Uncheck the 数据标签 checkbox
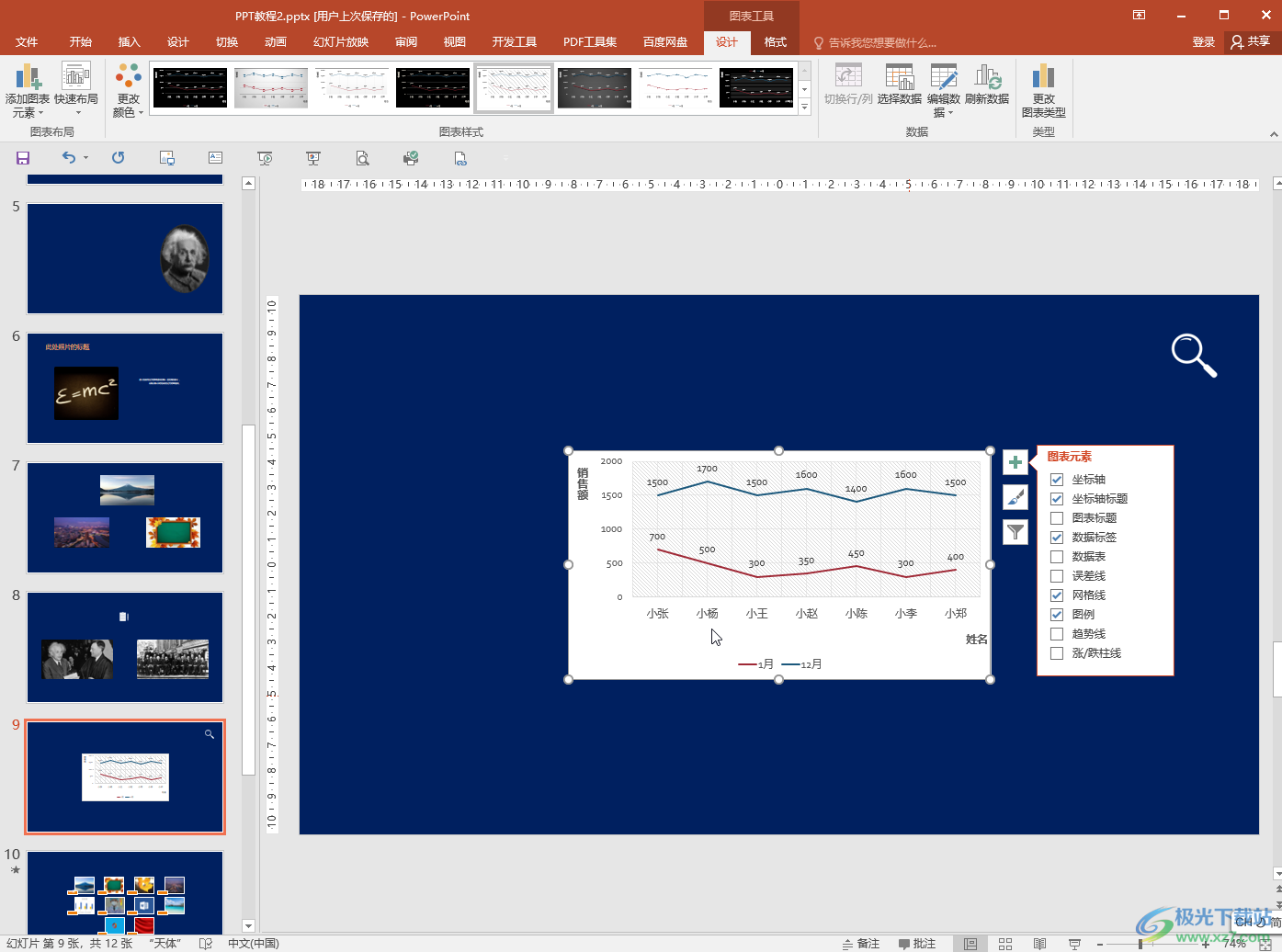 tap(1057, 538)
